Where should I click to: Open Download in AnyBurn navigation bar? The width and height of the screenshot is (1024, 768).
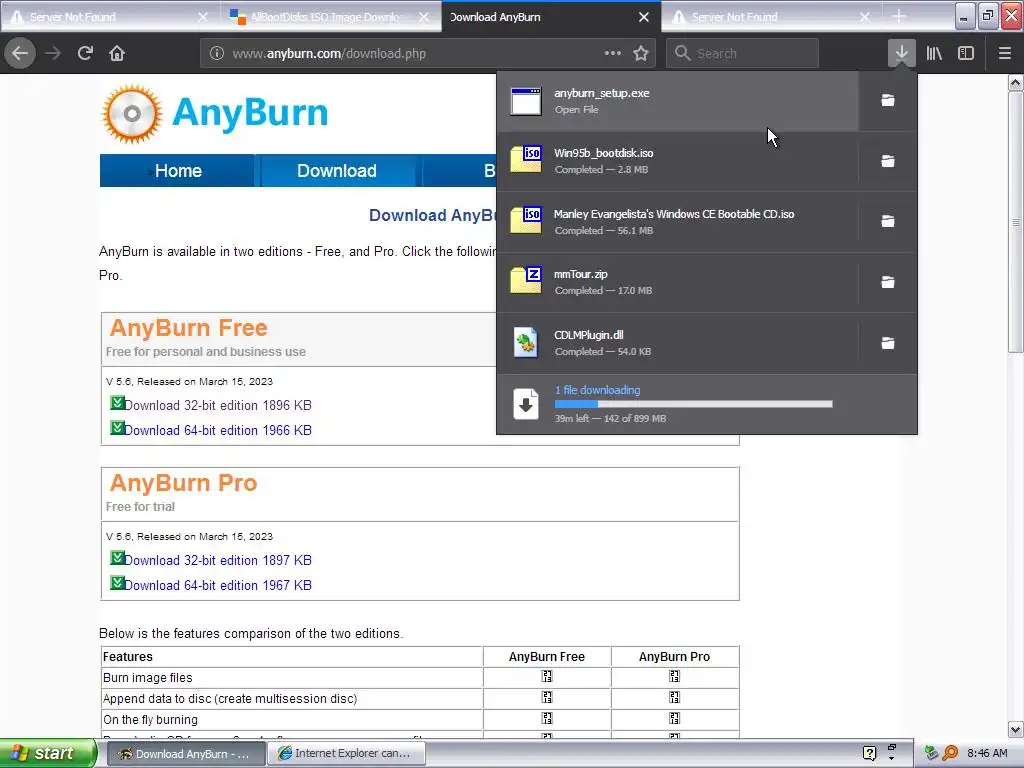click(x=337, y=170)
